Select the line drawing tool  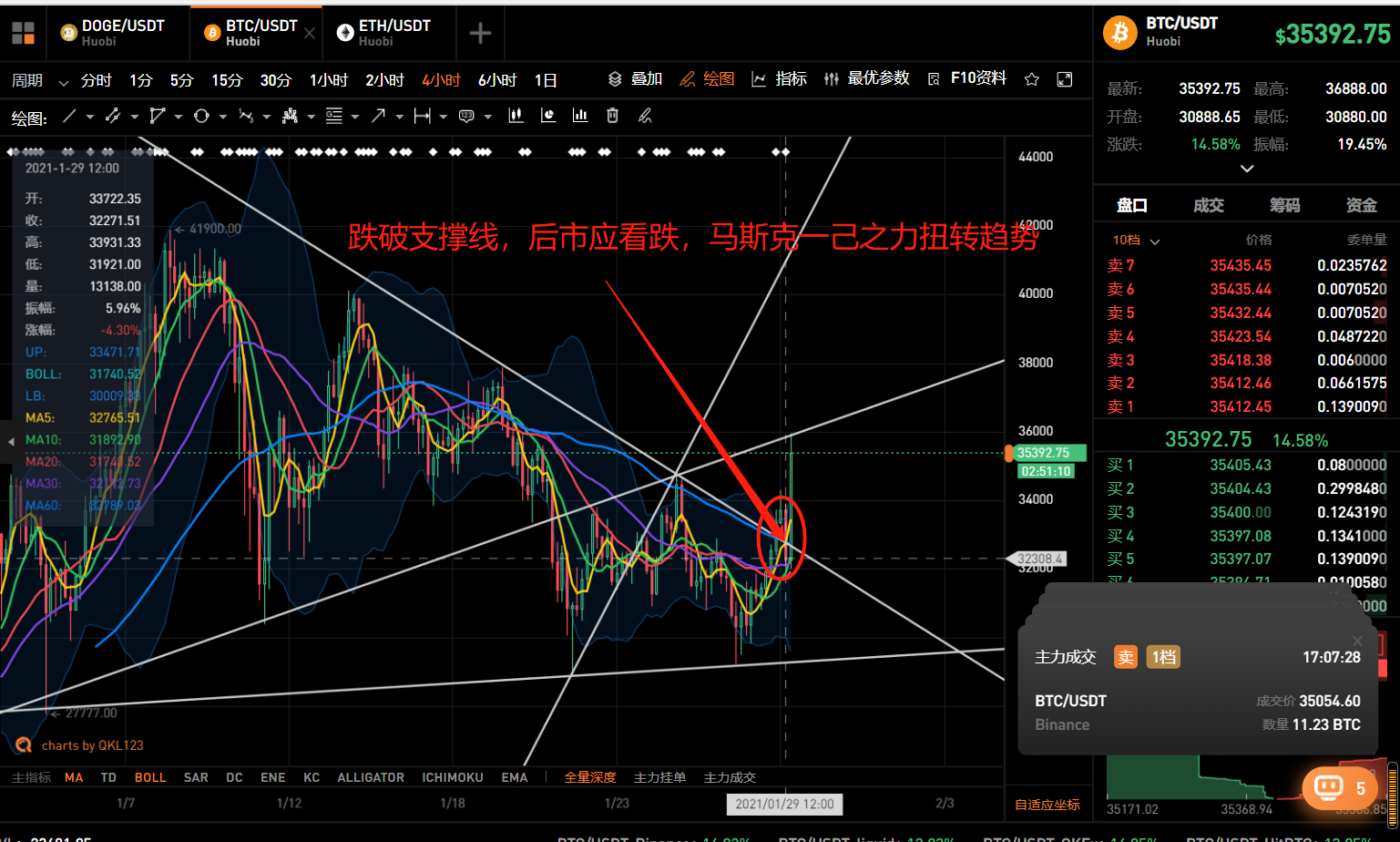69,117
